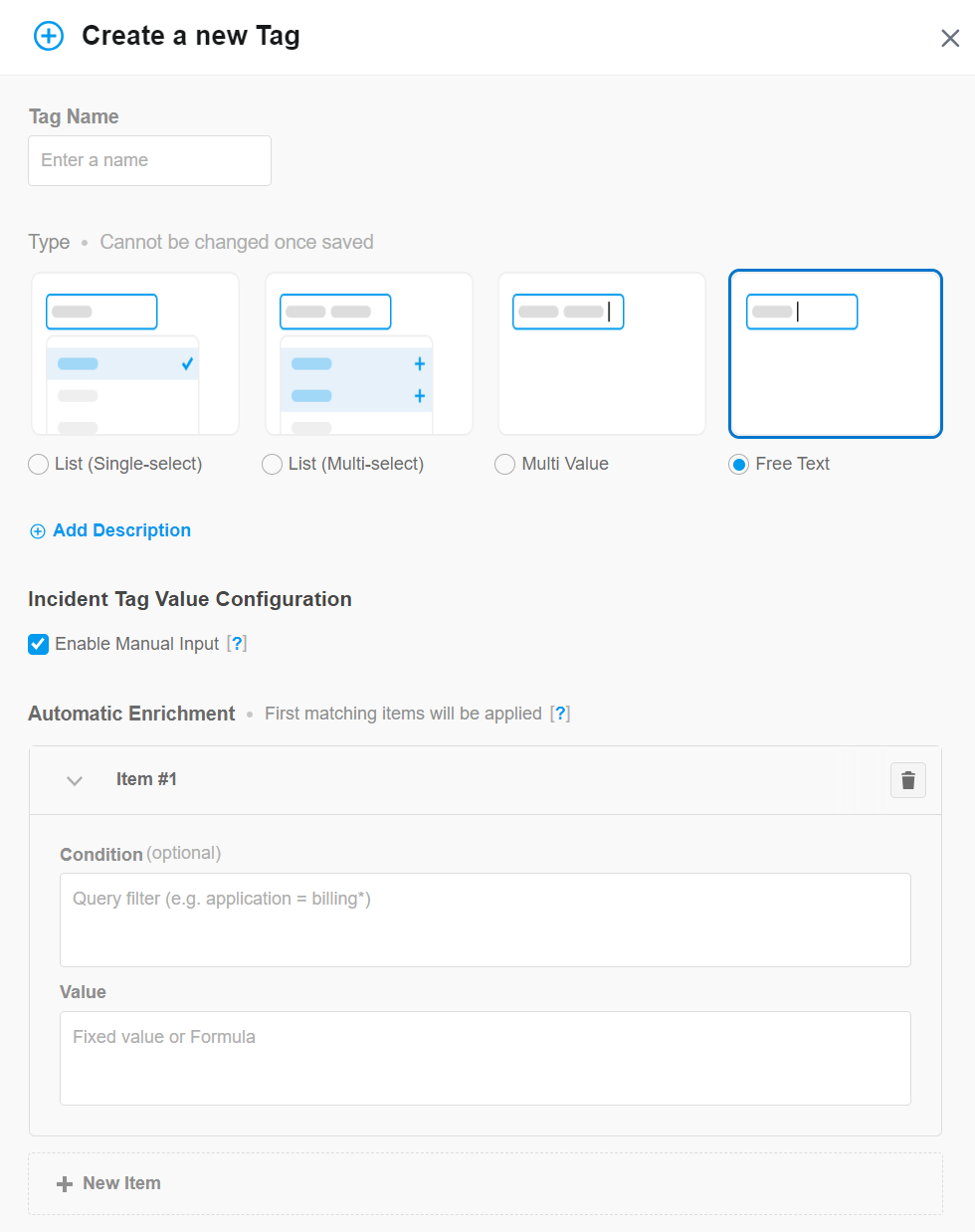Viewport: 975px width, 1232px height.
Task: Click the List (Single-select) preview card
Action: (x=134, y=353)
